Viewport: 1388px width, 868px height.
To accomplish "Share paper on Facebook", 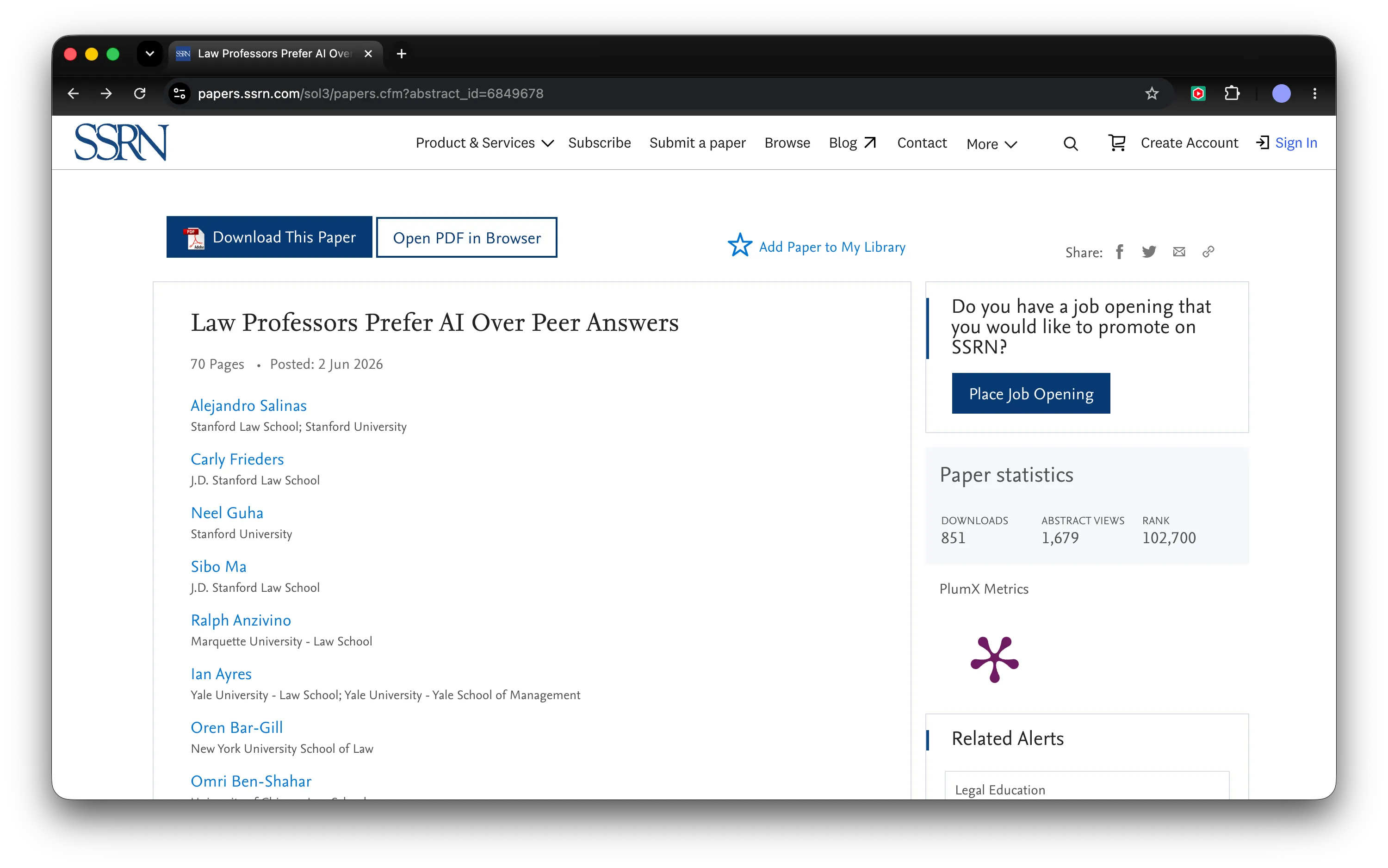I will tap(1119, 251).
